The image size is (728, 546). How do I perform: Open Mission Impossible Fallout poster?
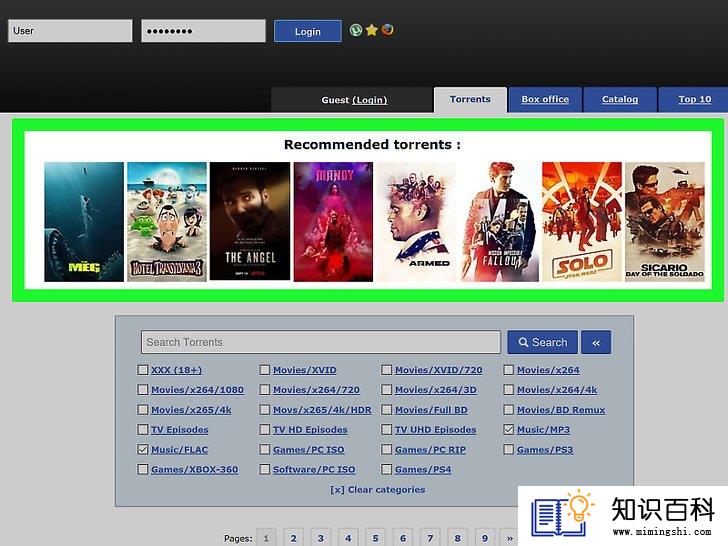[x=499, y=221]
